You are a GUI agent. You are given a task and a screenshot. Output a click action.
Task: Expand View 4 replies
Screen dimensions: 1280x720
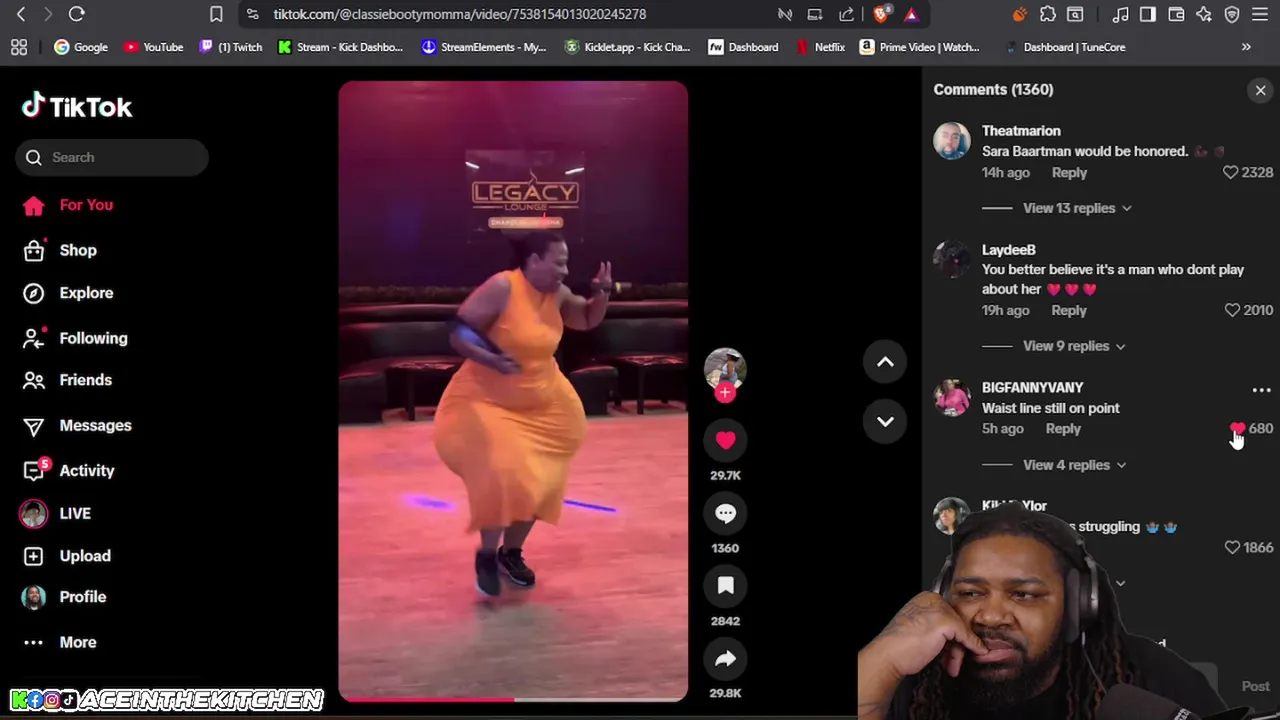point(1074,465)
